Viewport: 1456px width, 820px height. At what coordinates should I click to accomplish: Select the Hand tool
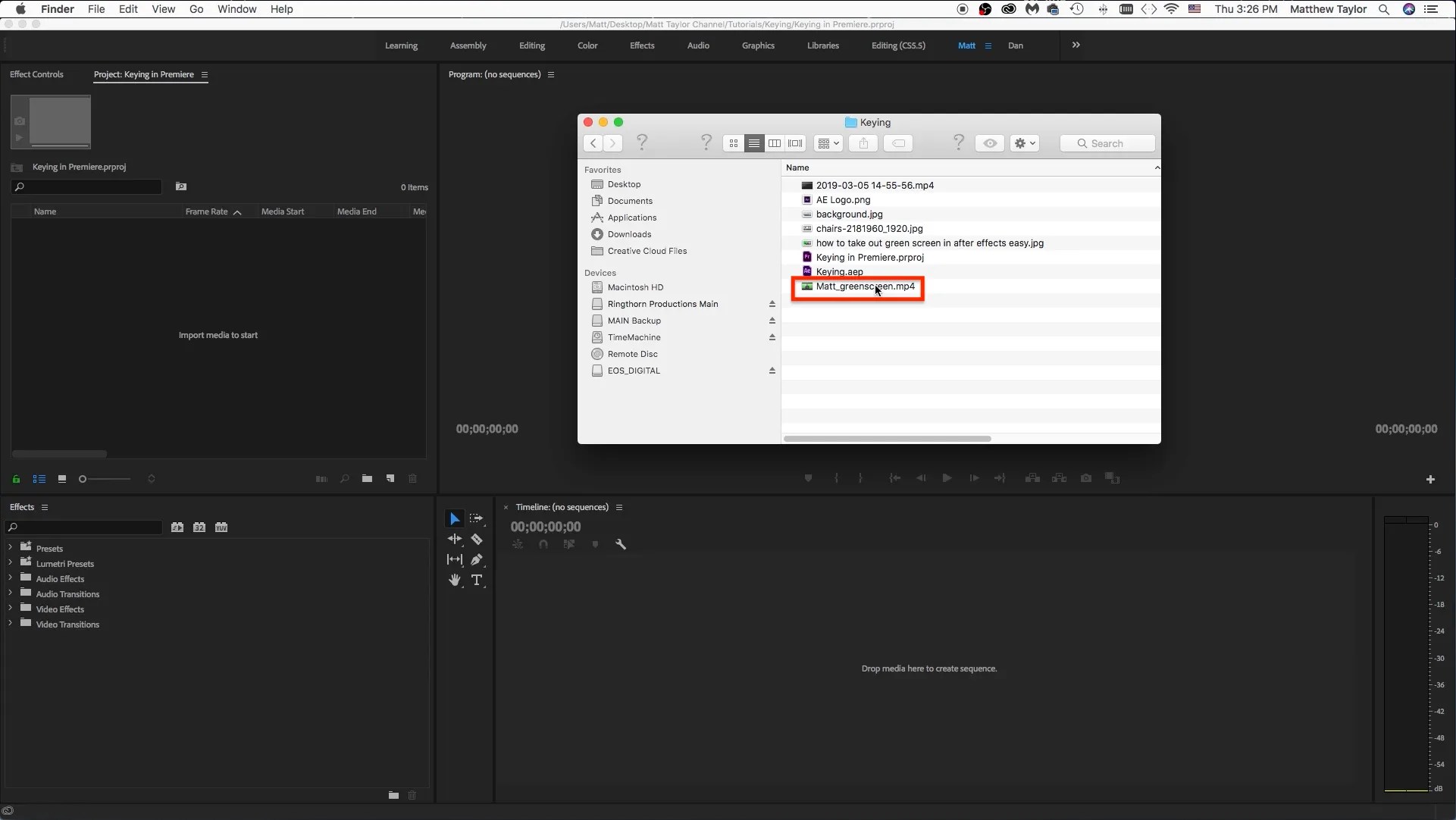click(455, 580)
